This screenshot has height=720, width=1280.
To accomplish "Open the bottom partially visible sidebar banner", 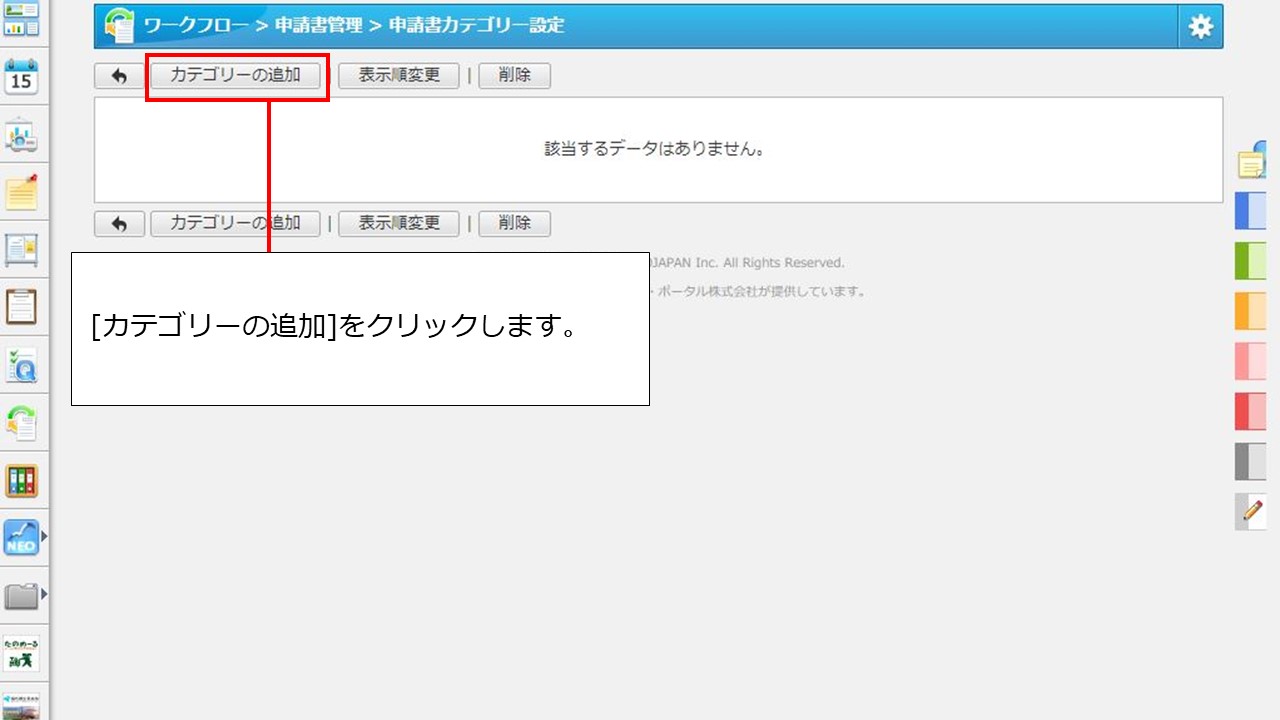I will coord(21,706).
